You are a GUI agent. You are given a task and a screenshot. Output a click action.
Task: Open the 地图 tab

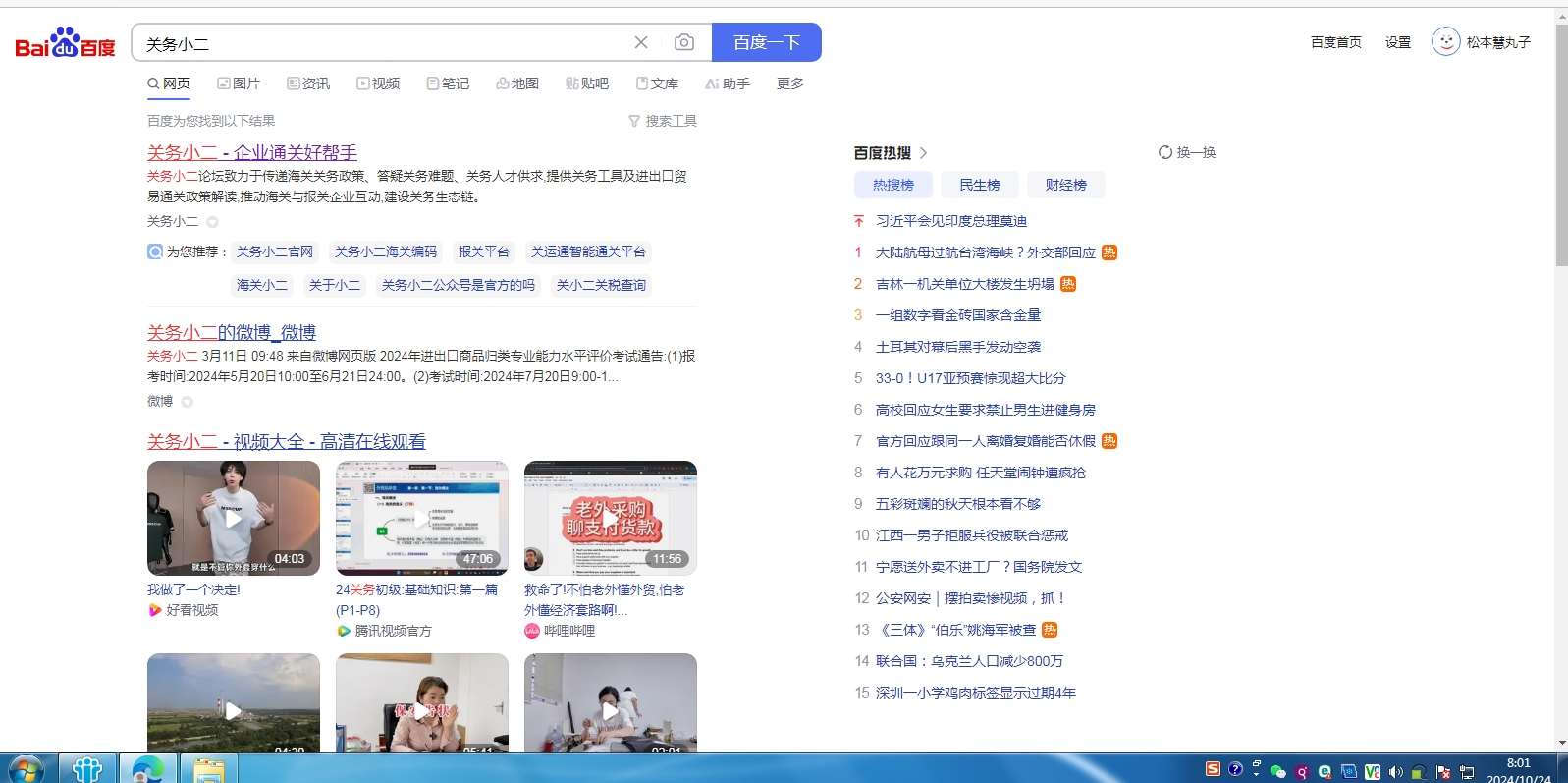(x=517, y=84)
